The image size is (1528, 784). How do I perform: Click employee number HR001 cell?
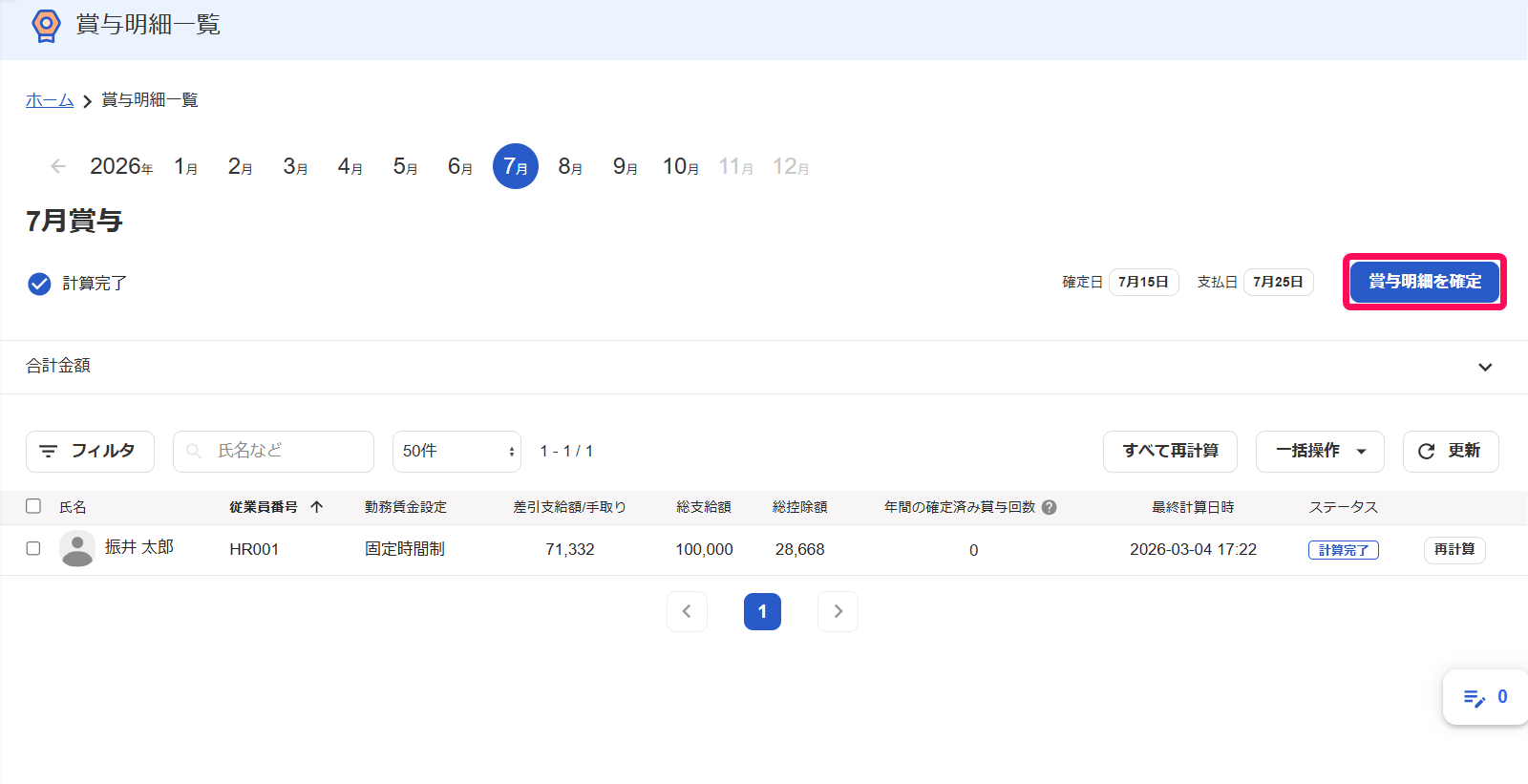pos(254,550)
